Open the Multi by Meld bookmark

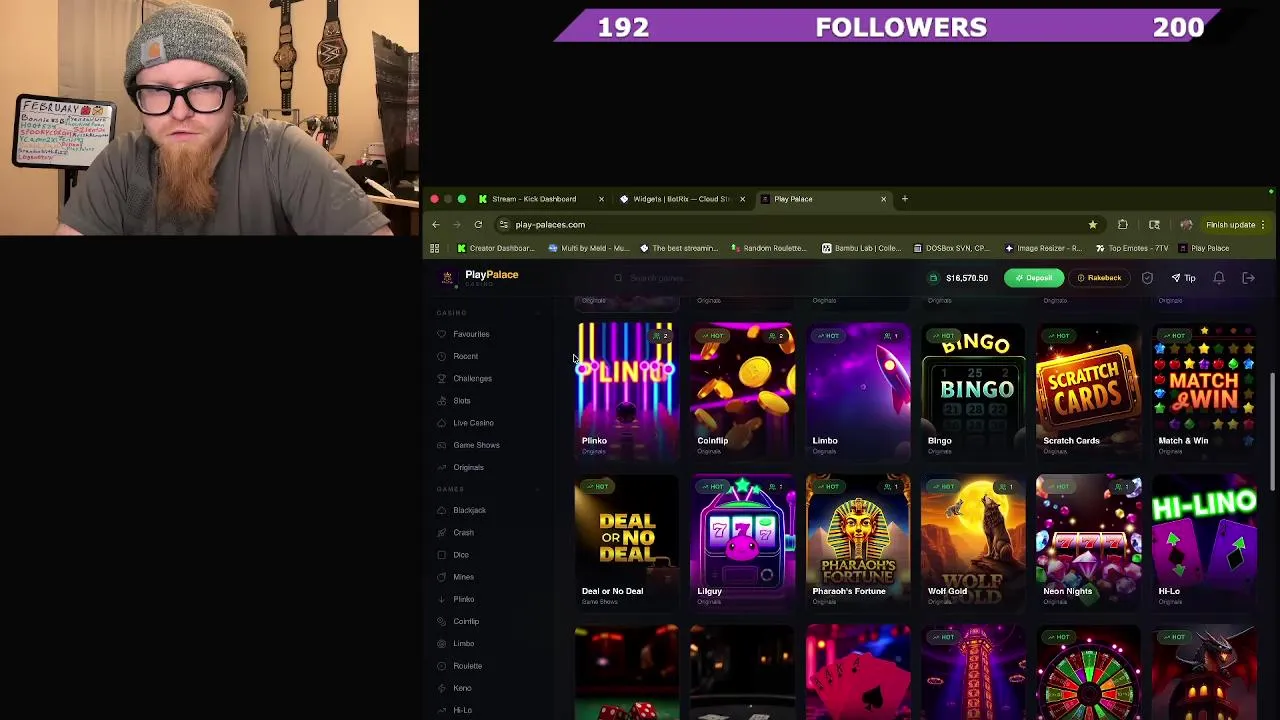pyautogui.click(x=589, y=248)
